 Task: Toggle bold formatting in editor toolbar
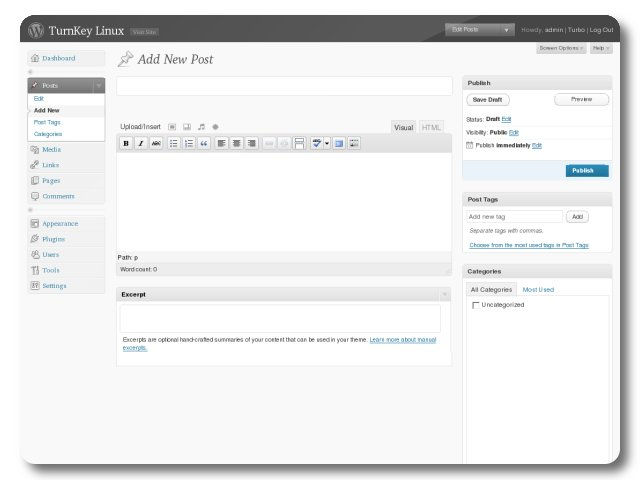(x=126, y=143)
